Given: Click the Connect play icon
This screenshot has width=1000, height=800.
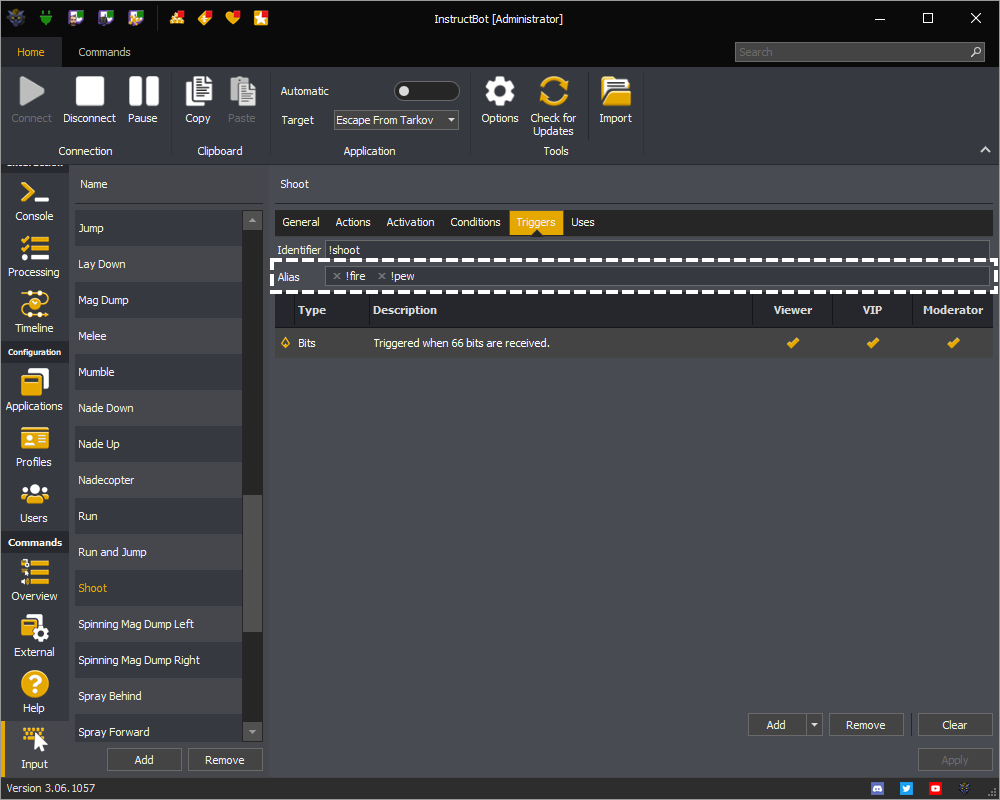Looking at the screenshot, I should point(31,91).
